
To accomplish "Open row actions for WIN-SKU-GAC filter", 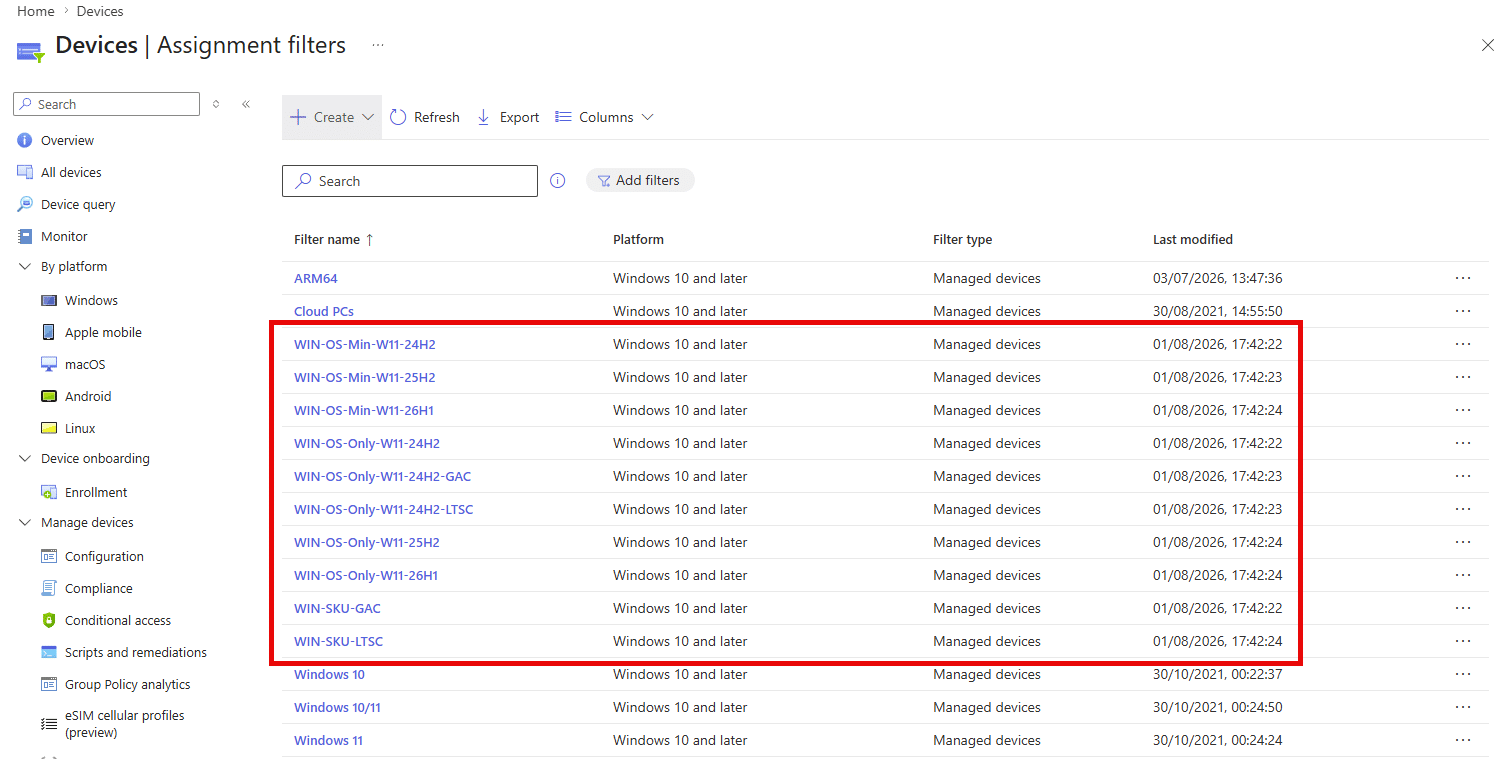I will [1463, 608].
